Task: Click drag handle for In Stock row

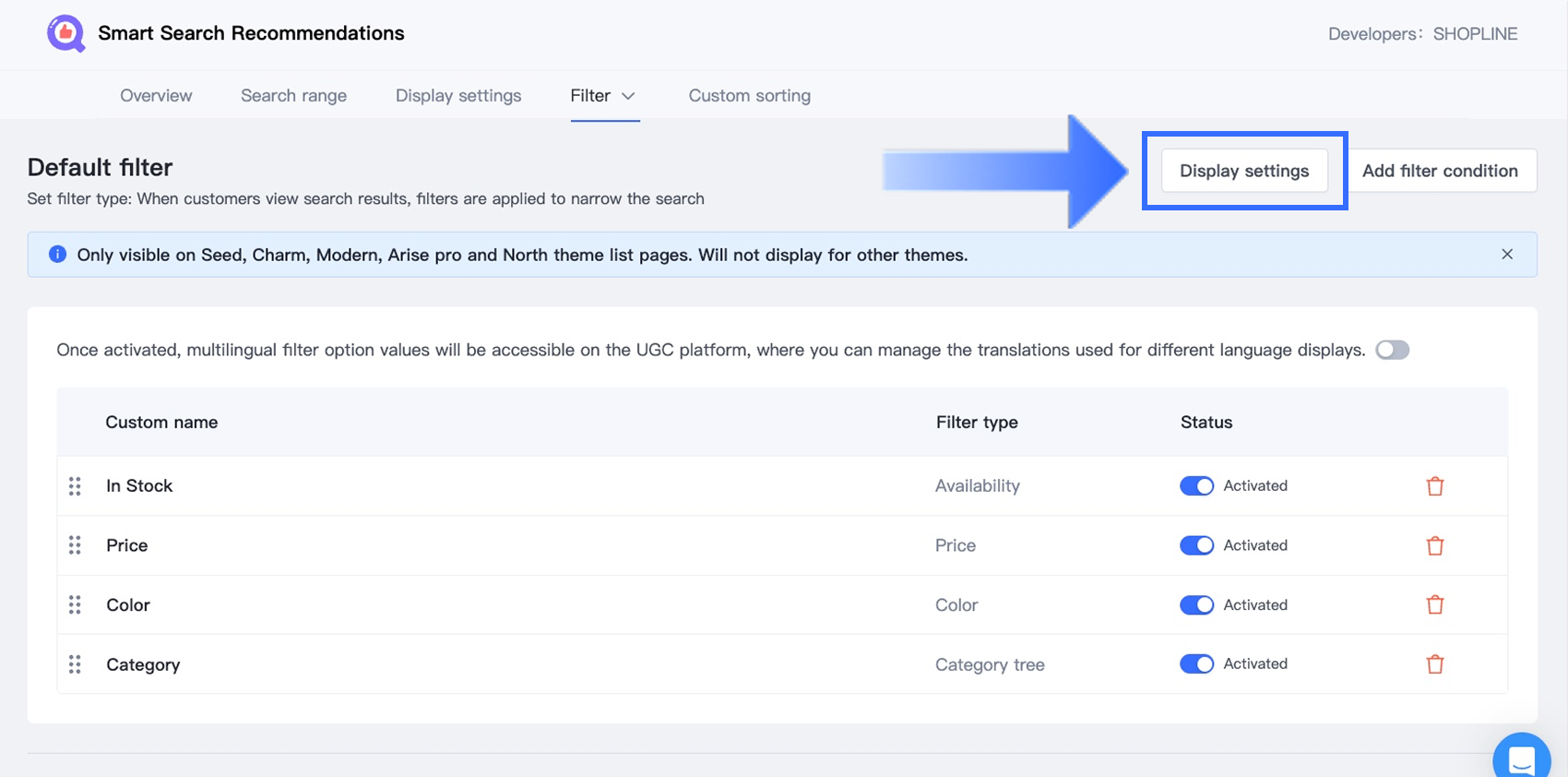Action: point(75,486)
